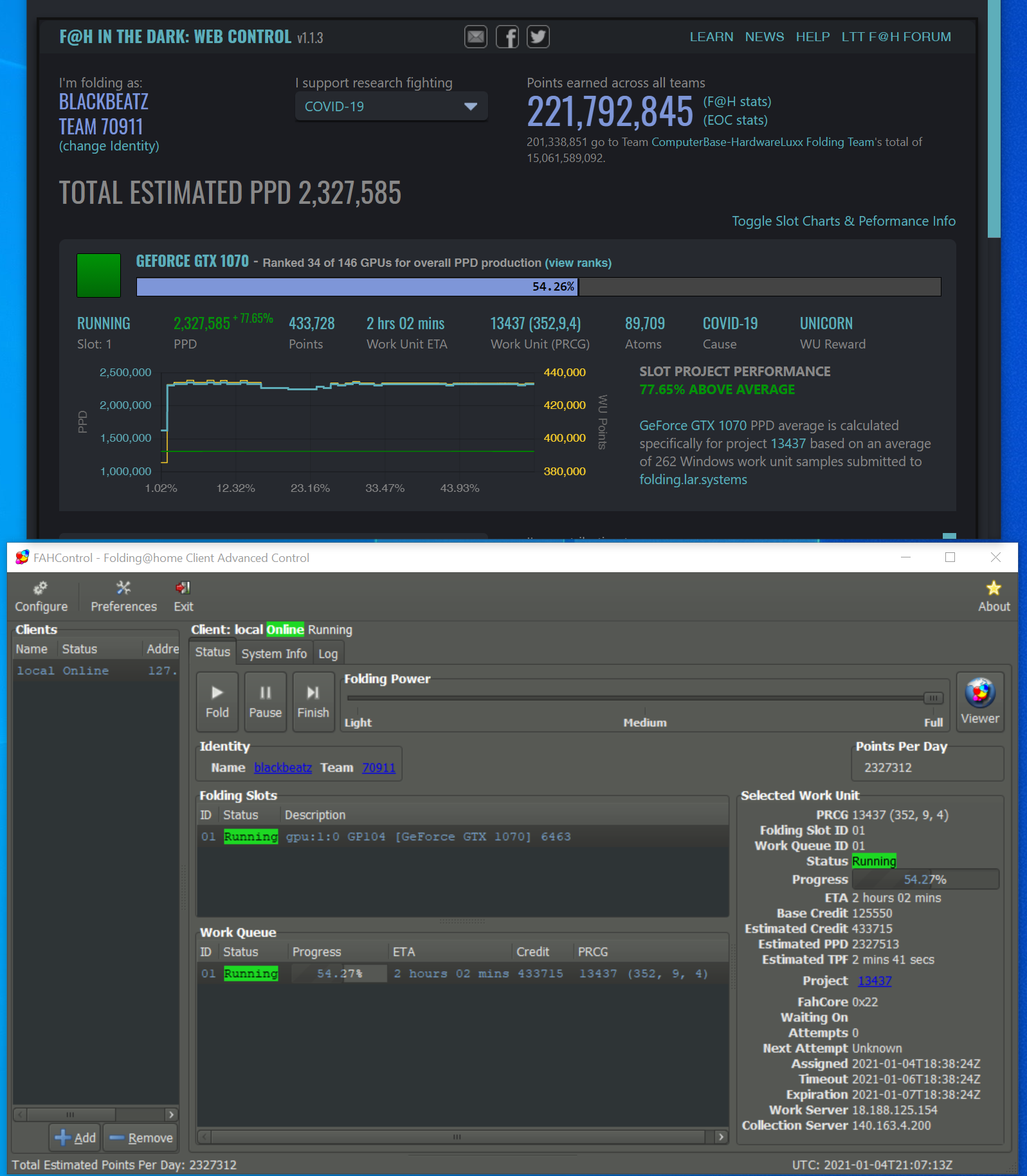Open the COVID-19 research cause dropdown
This screenshot has height=1176, width=1027.
coord(391,106)
